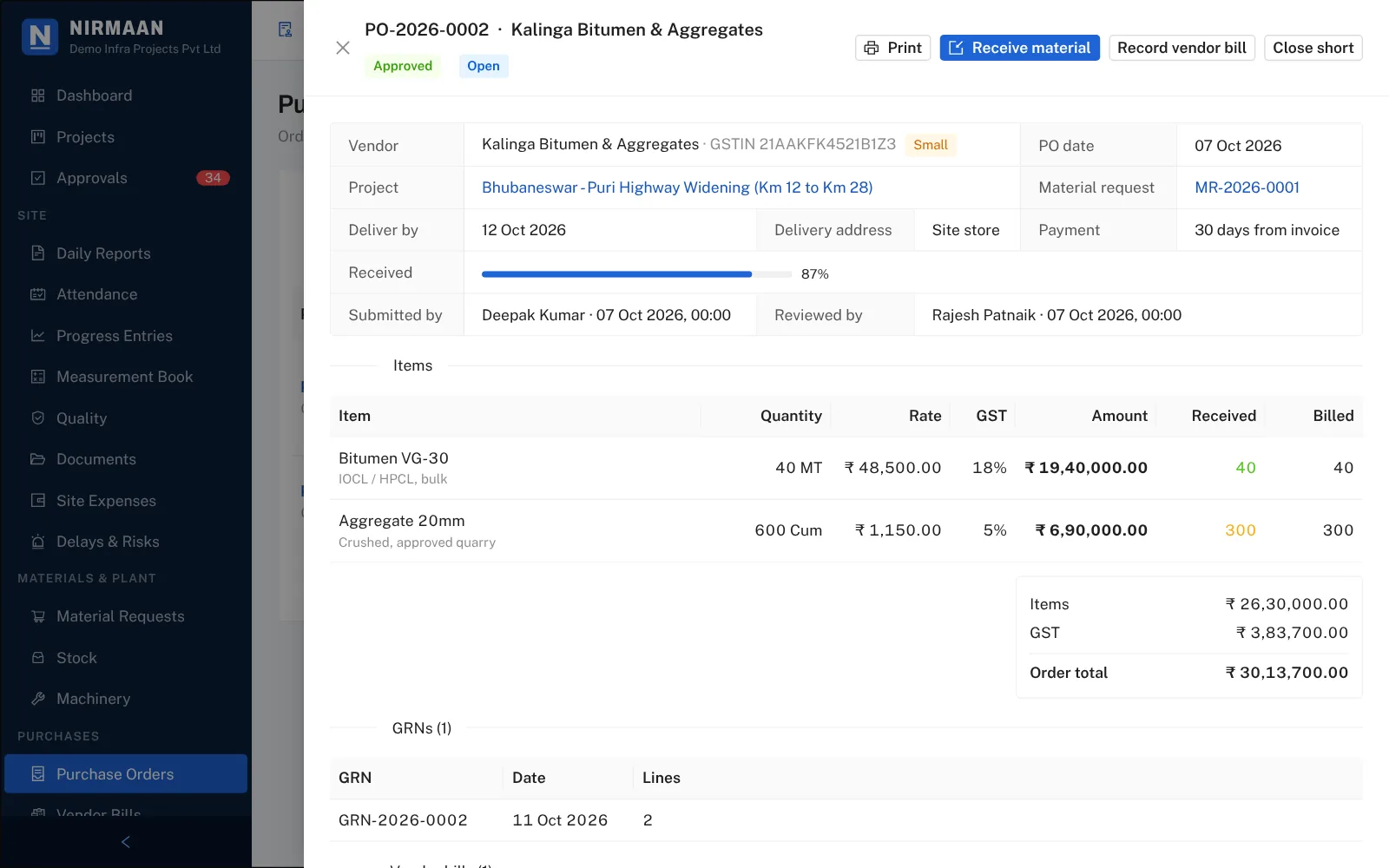Click the Order total ₹ 30,13,700.00 amount
The height and width of the screenshot is (868, 1389).
pyautogui.click(x=1287, y=673)
